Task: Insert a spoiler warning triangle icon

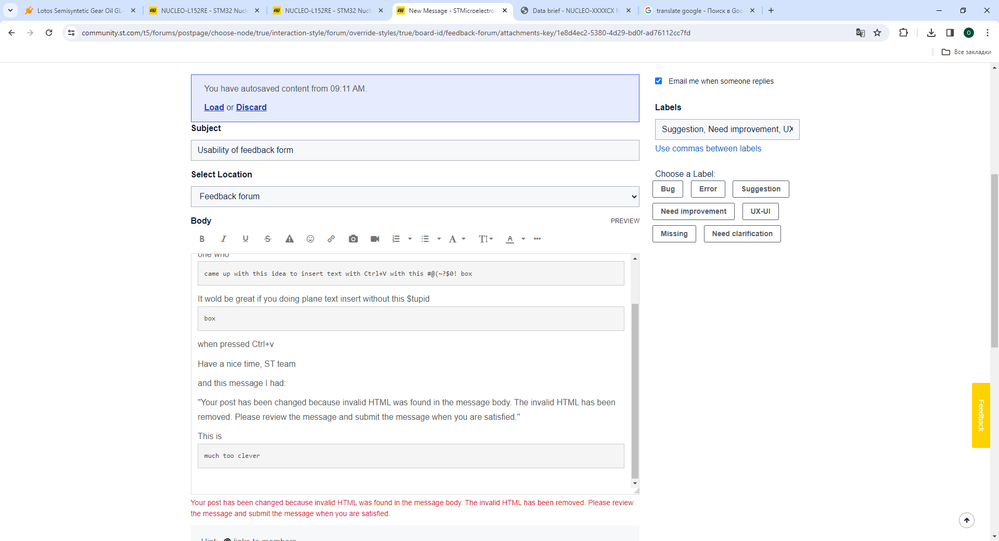Action: tap(289, 239)
